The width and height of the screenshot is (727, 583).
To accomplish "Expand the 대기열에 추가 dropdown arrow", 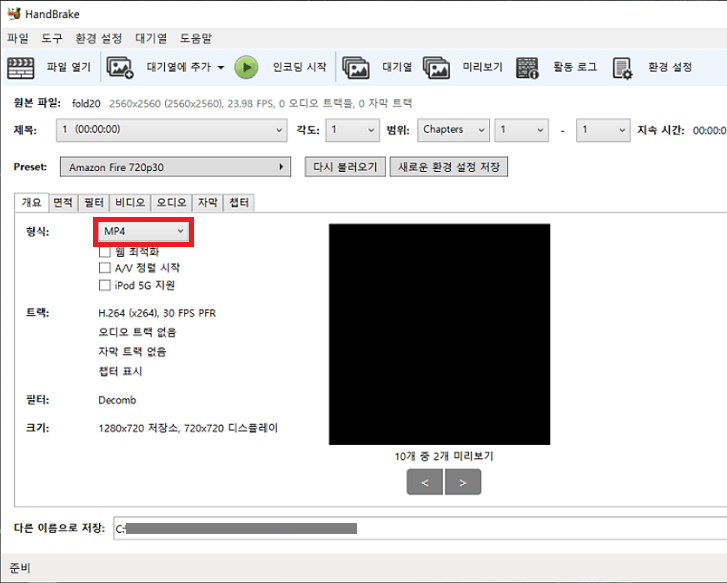I will (x=221, y=68).
